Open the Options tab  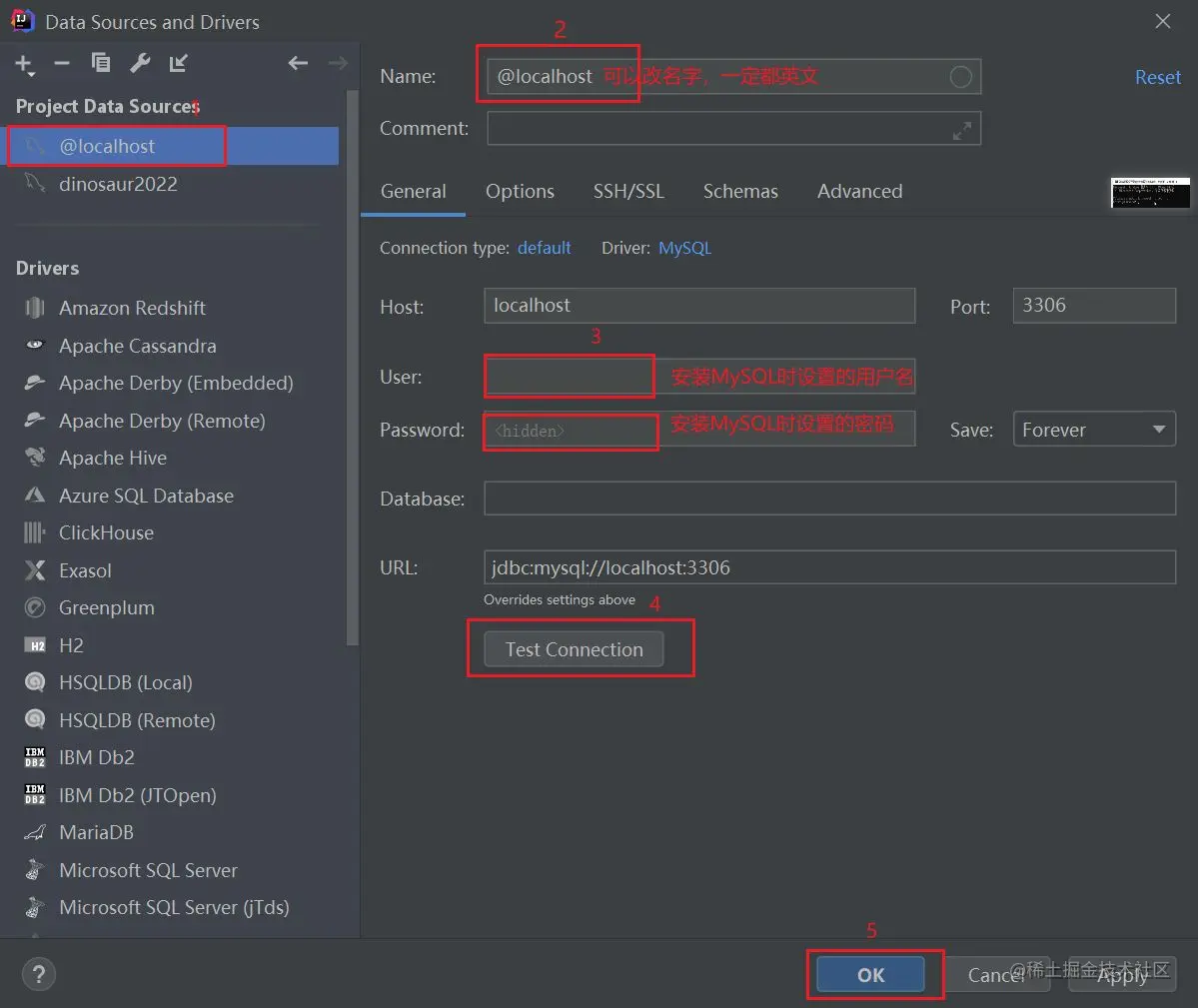pyautogui.click(x=520, y=191)
